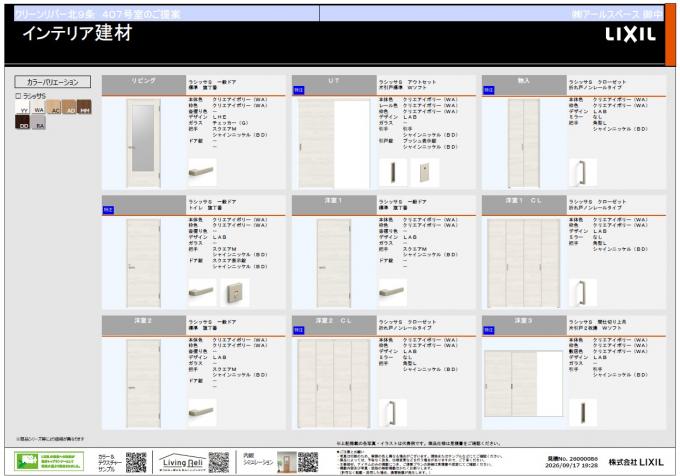The height and width of the screenshot is (476, 680).
Task: Open the 洋室1 door image
Action: (x=334, y=263)
